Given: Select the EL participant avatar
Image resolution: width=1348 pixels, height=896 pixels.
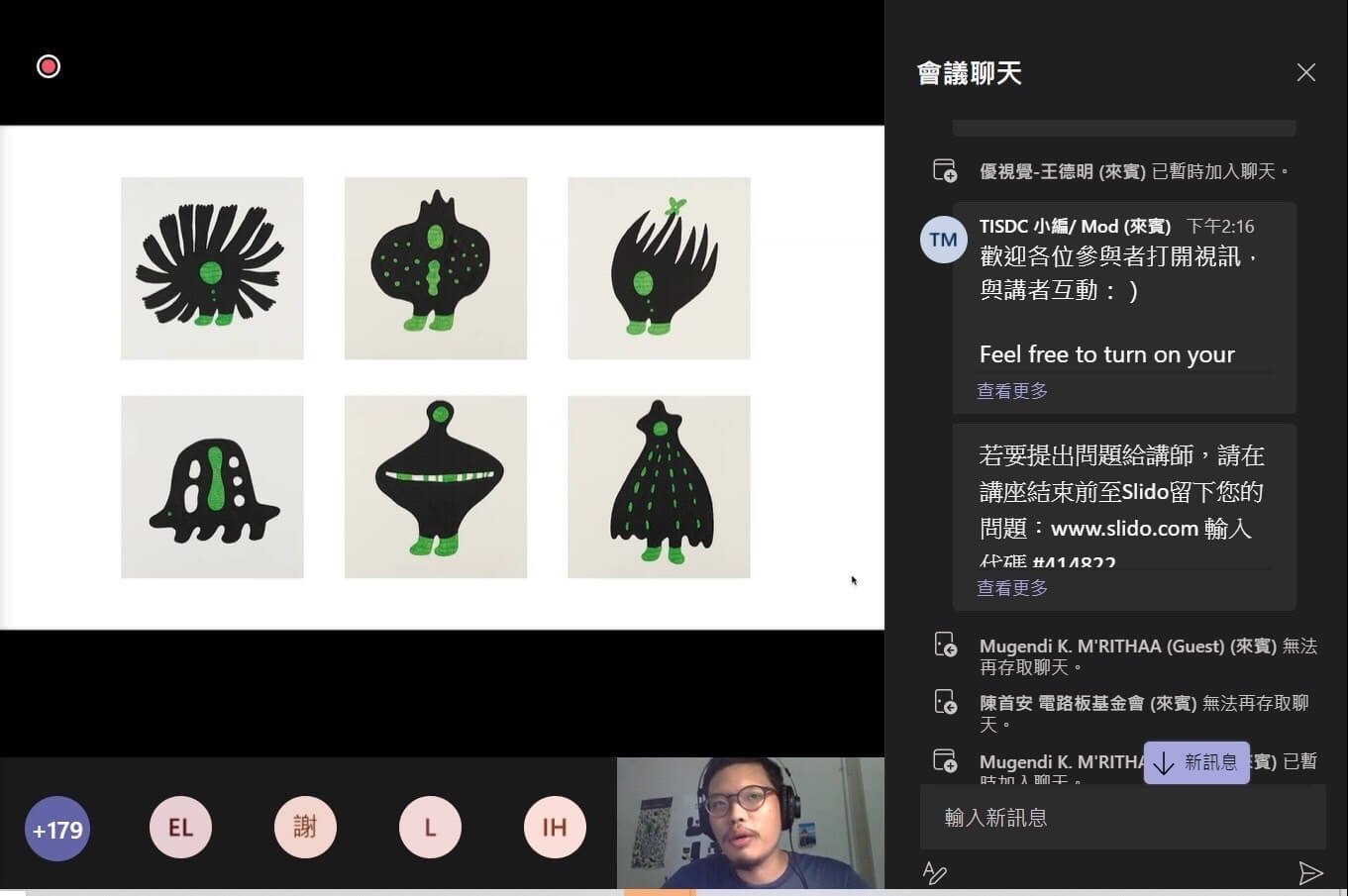Looking at the screenshot, I should [x=180, y=827].
